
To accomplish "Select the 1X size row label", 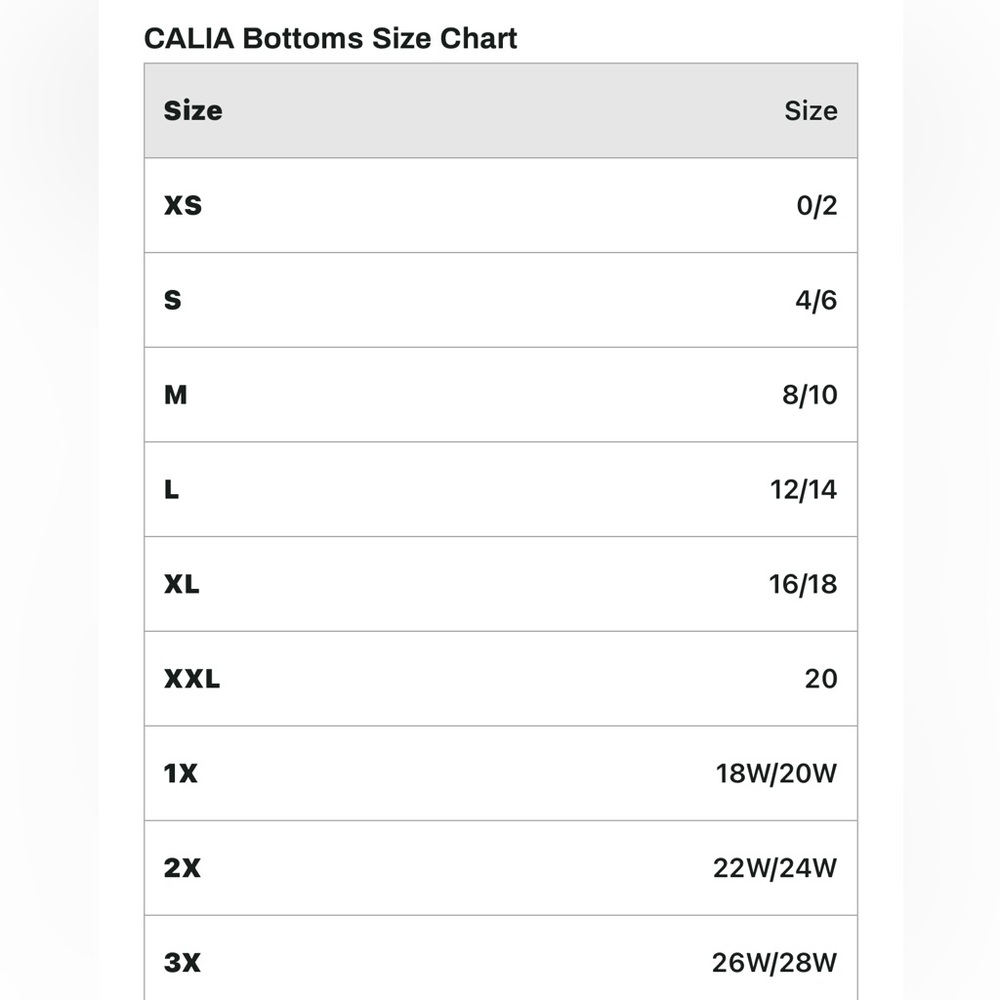I will click(181, 773).
